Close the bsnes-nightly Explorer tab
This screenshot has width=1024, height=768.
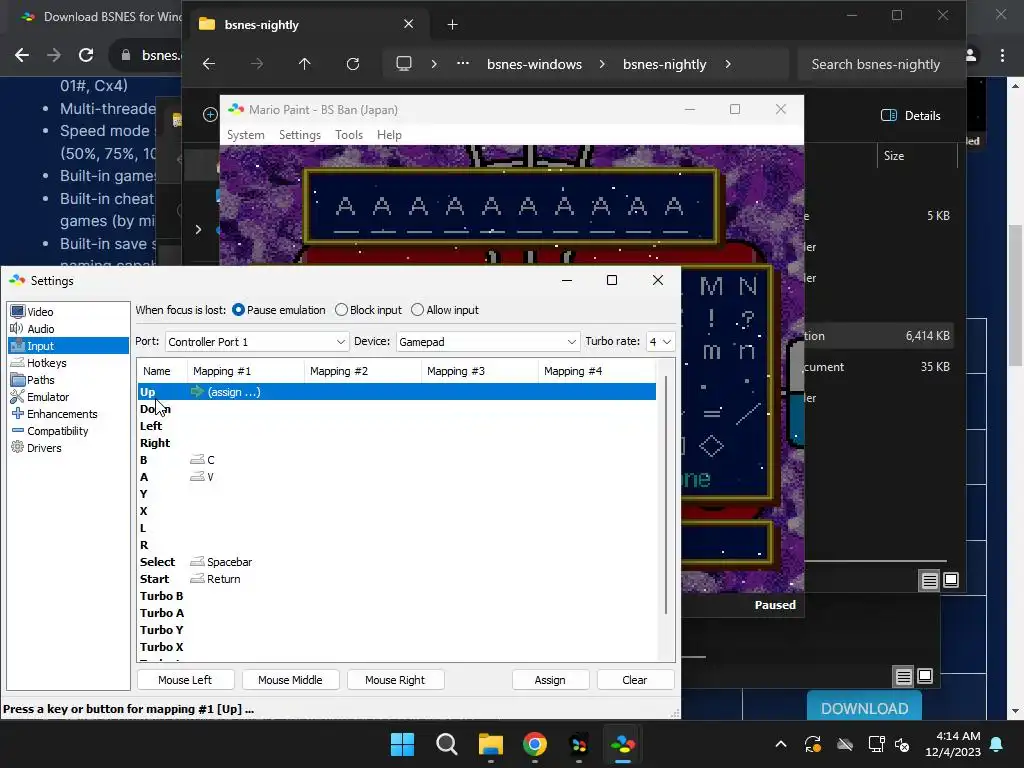(409, 24)
